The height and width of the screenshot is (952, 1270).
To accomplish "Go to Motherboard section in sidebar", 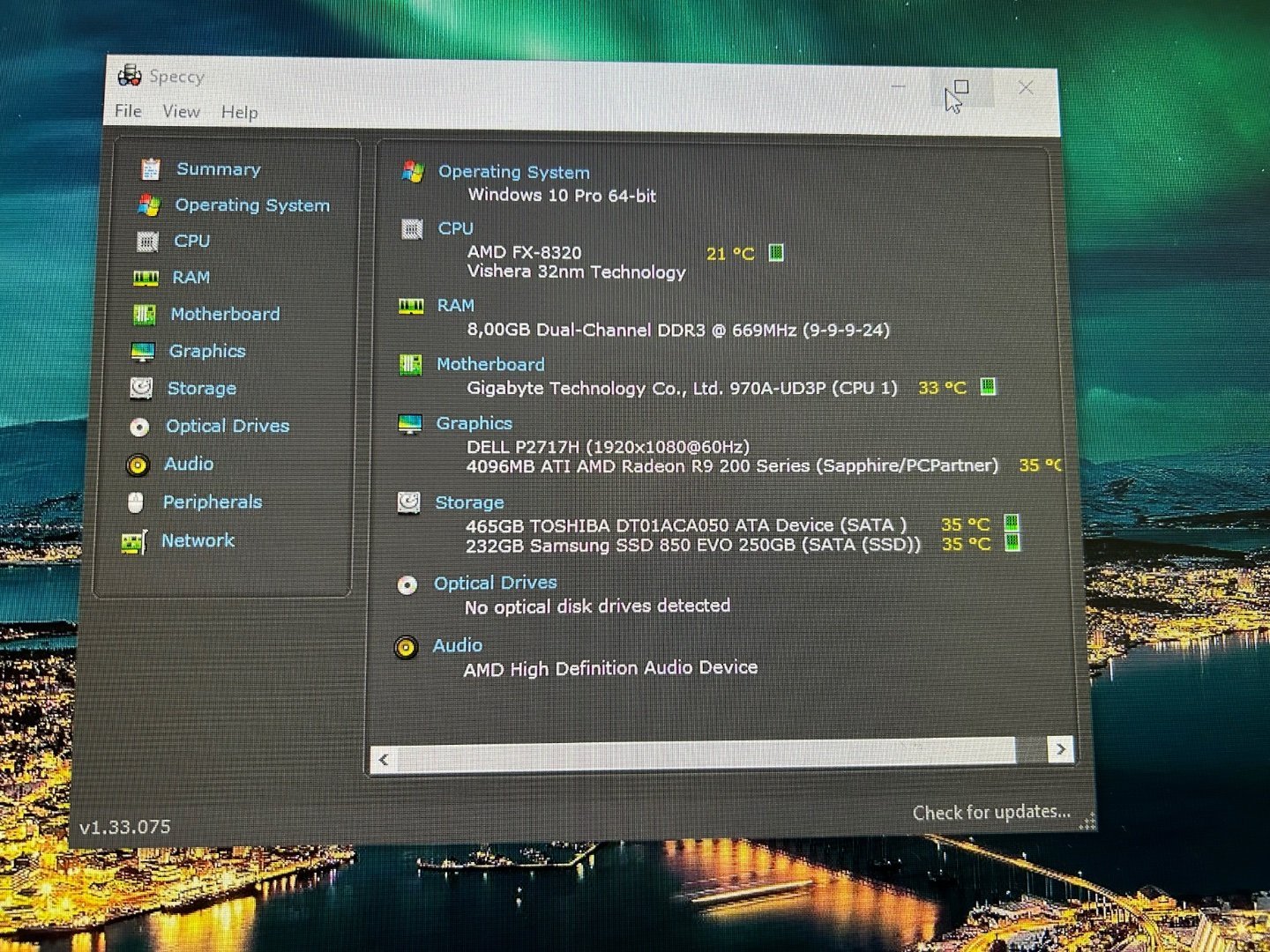I will click(x=225, y=314).
